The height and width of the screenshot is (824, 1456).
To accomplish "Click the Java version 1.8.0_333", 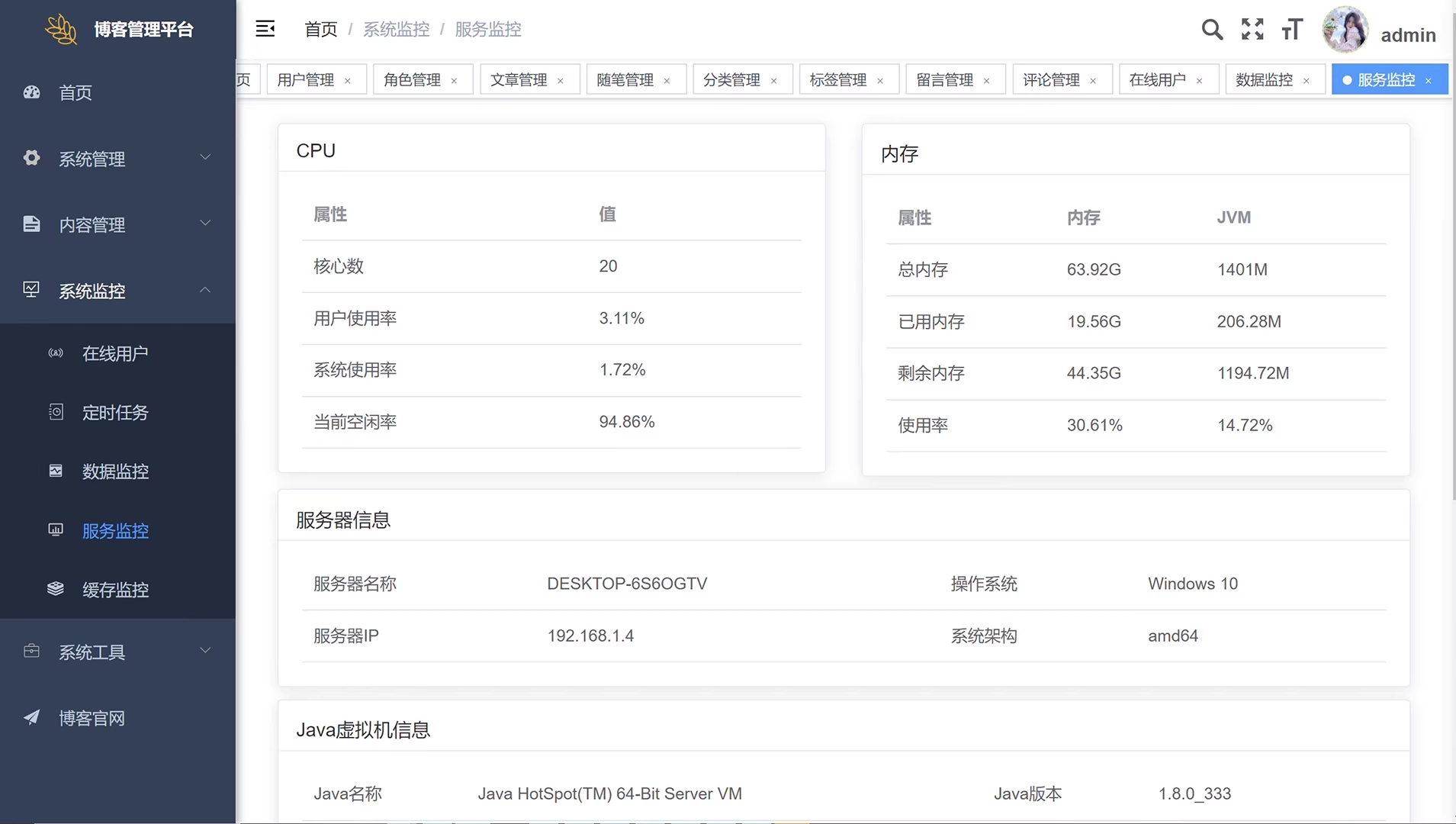I will (1194, 793).
